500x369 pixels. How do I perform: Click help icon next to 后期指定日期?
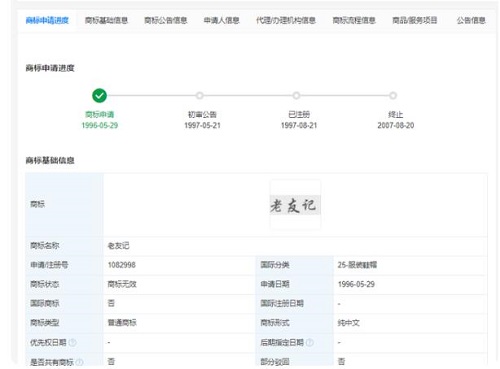click(310, 342)
